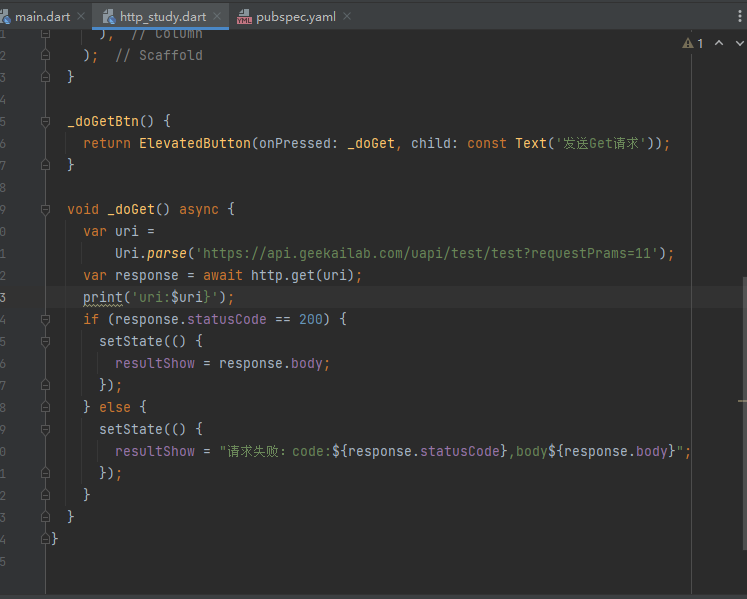Go to next highlighted problem arrow
Screen dimensions: 747x599
tap(740, 43)
